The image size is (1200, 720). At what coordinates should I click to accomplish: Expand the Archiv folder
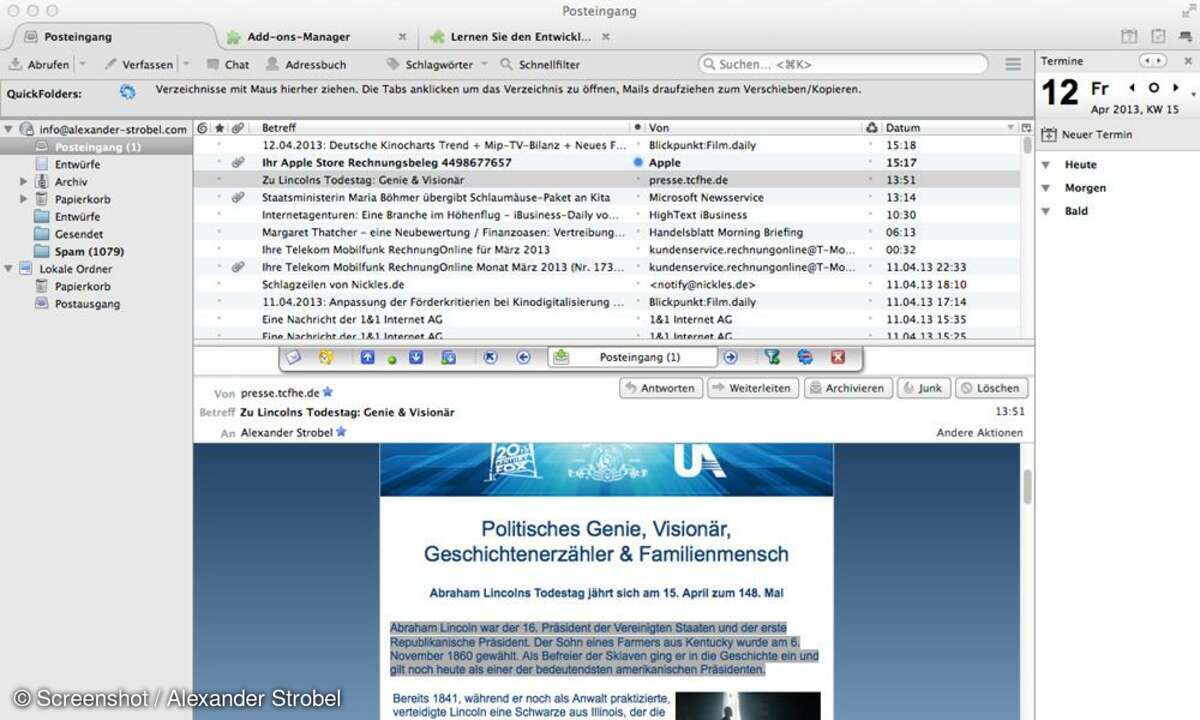pyautogui.click(x=24, y=182)
